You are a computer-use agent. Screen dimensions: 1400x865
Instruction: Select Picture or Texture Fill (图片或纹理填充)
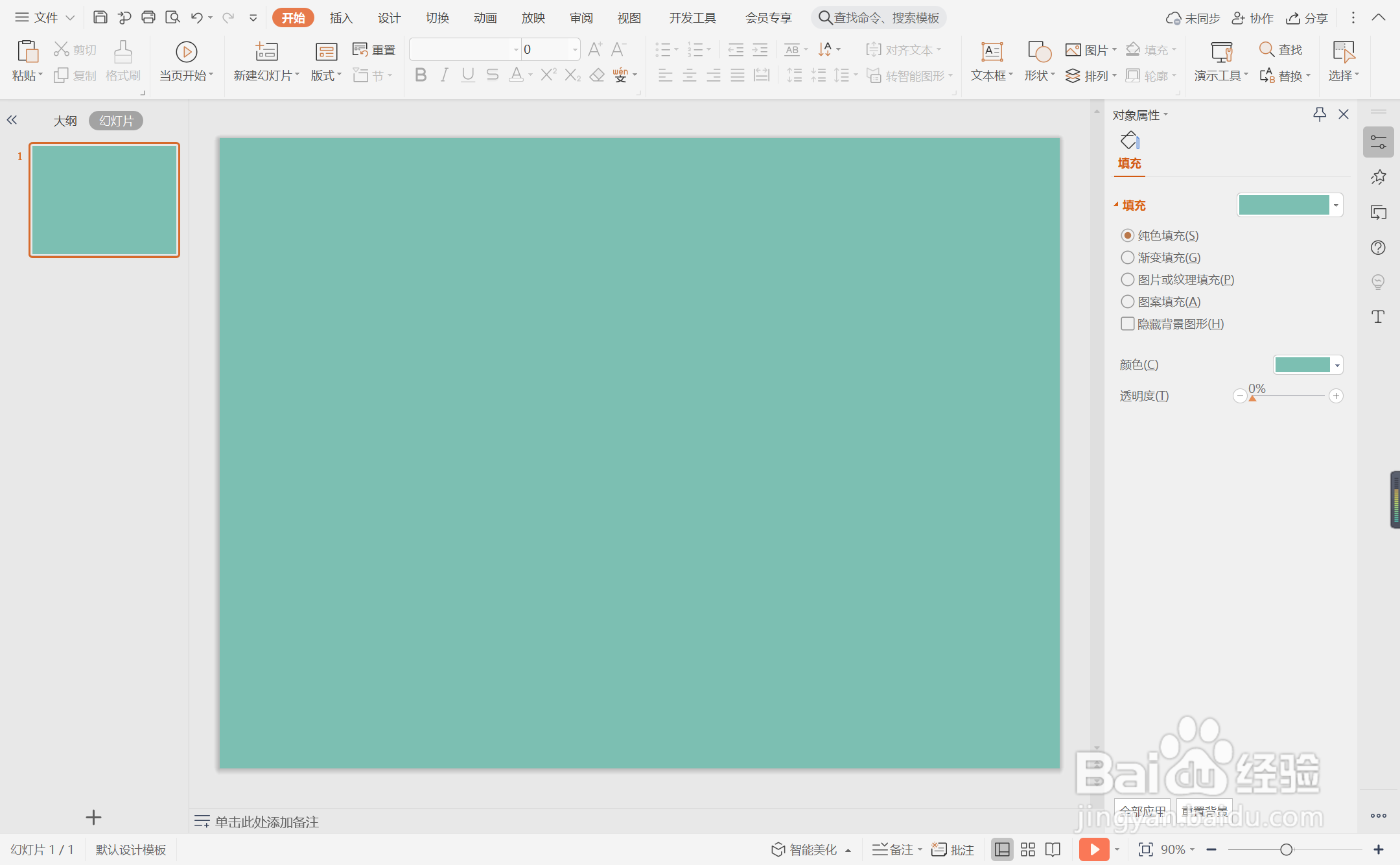(x=1128, y=279)
